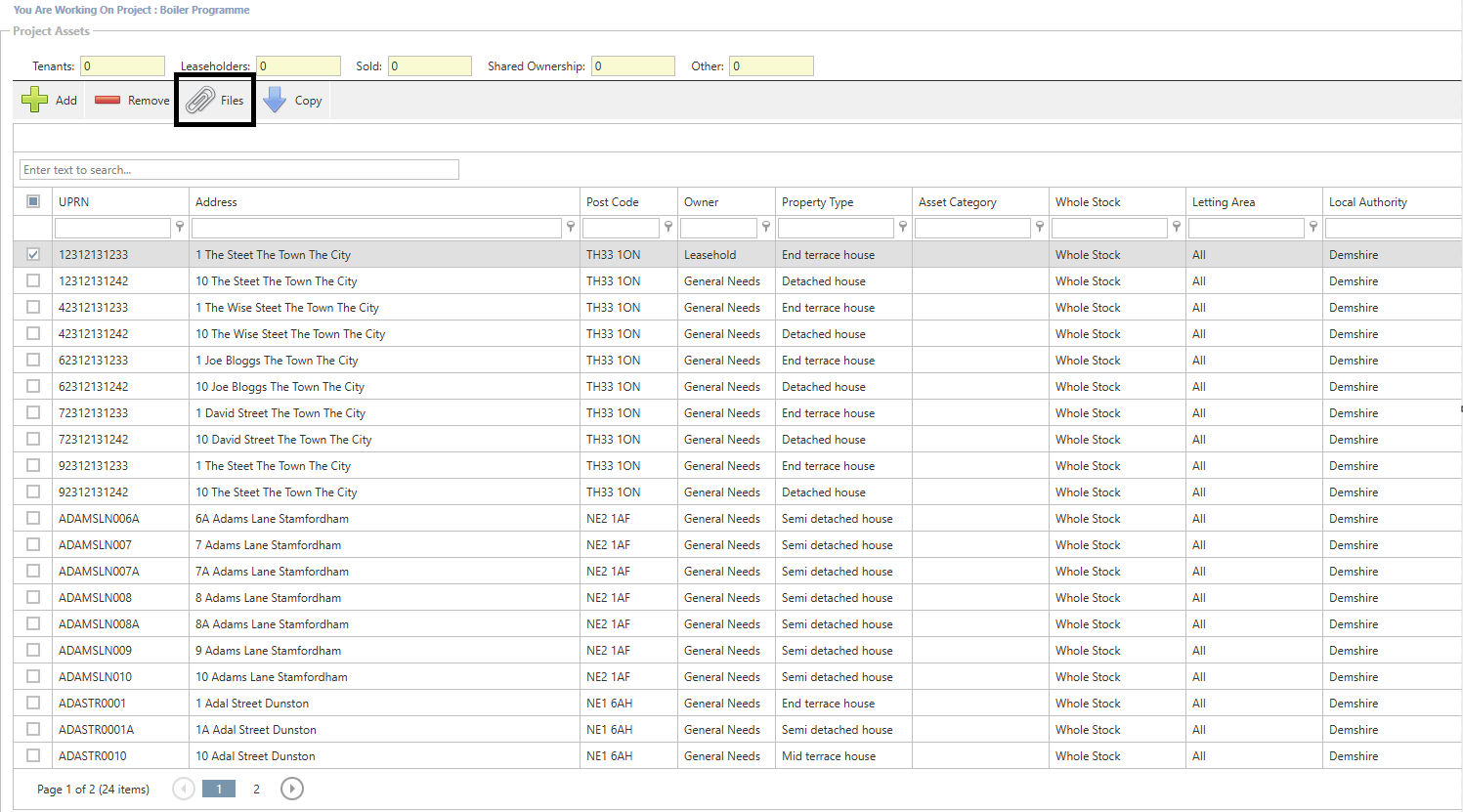Click the Tenants count field
1463x812 pixels.
click(x=122, y=66)
